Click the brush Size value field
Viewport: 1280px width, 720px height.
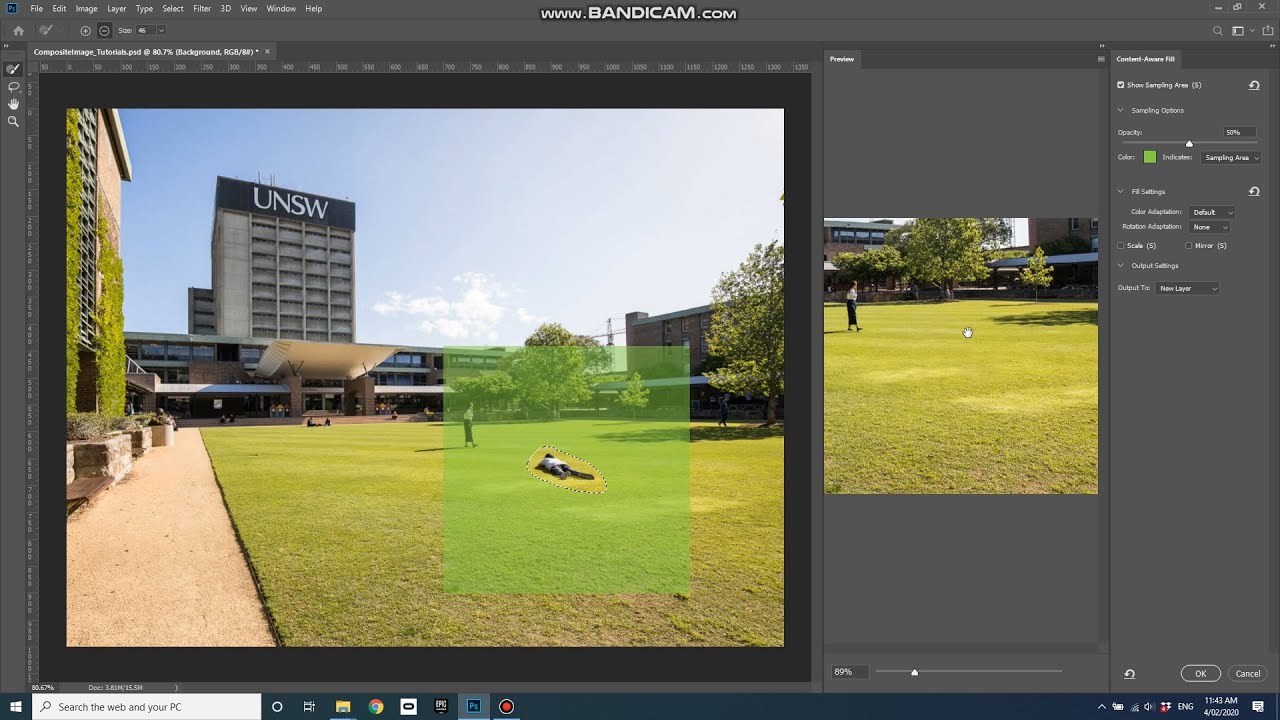pos(144,31)
